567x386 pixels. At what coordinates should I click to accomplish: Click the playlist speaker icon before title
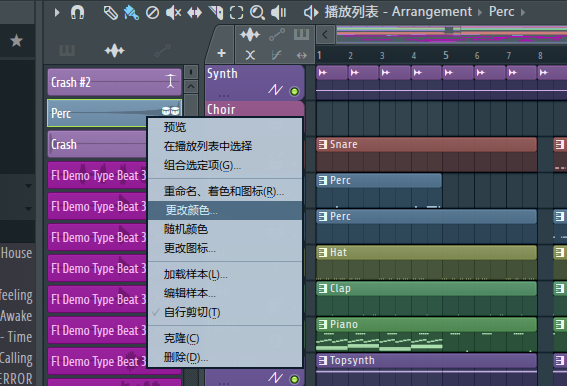coord(311,13)
